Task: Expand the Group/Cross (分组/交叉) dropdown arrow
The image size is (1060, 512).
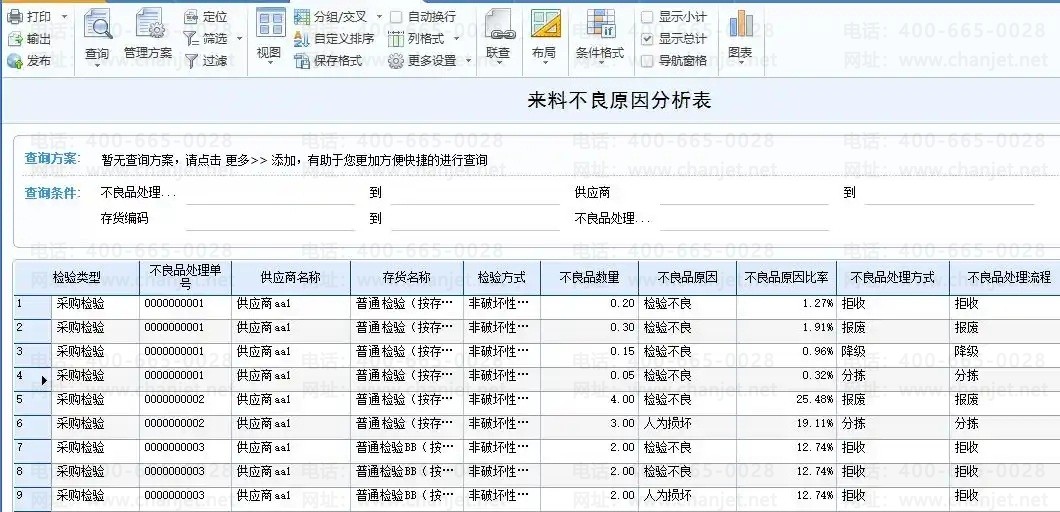Action: point(377,17)
